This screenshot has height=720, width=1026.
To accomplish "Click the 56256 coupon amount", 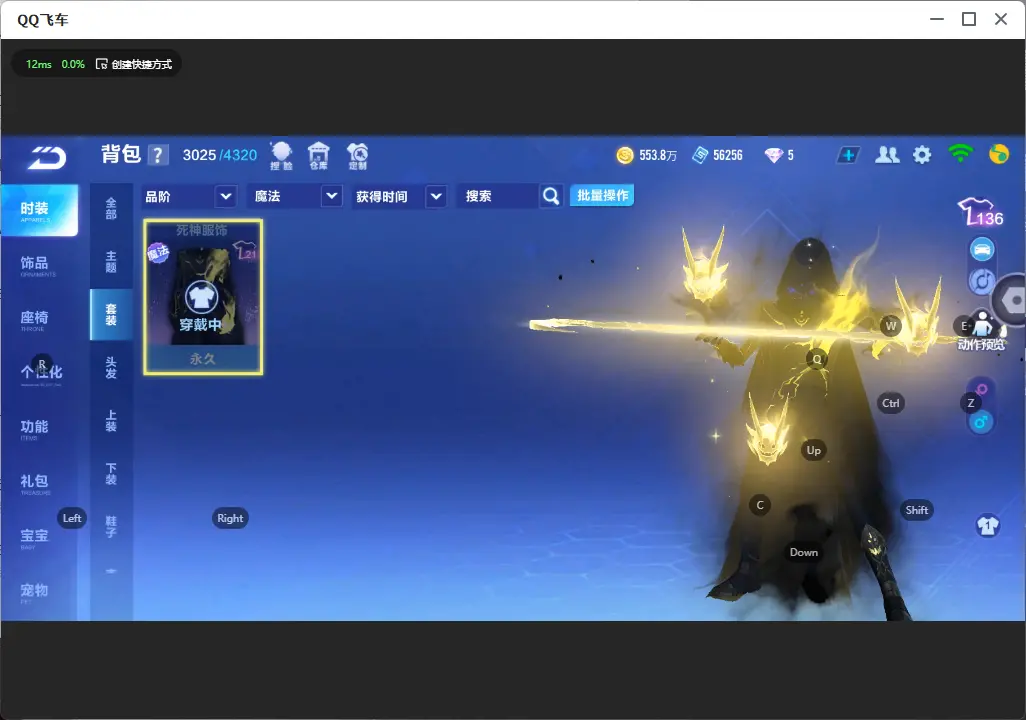I will click(x=728, y=155).
